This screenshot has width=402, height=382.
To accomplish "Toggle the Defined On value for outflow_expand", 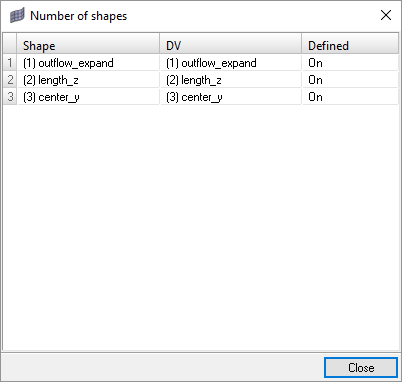I will [x=350, y=63].
